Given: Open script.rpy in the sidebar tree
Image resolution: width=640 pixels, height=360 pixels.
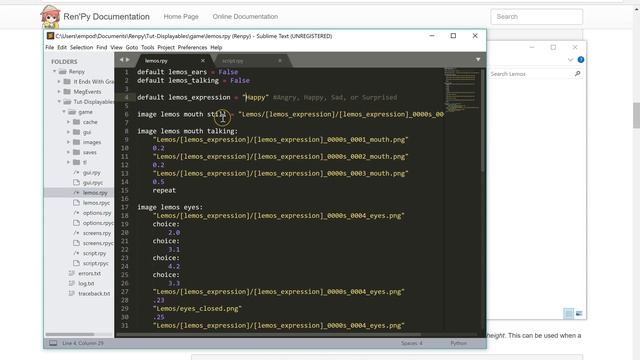Looking at the screenshot, I should click(94, 253).
